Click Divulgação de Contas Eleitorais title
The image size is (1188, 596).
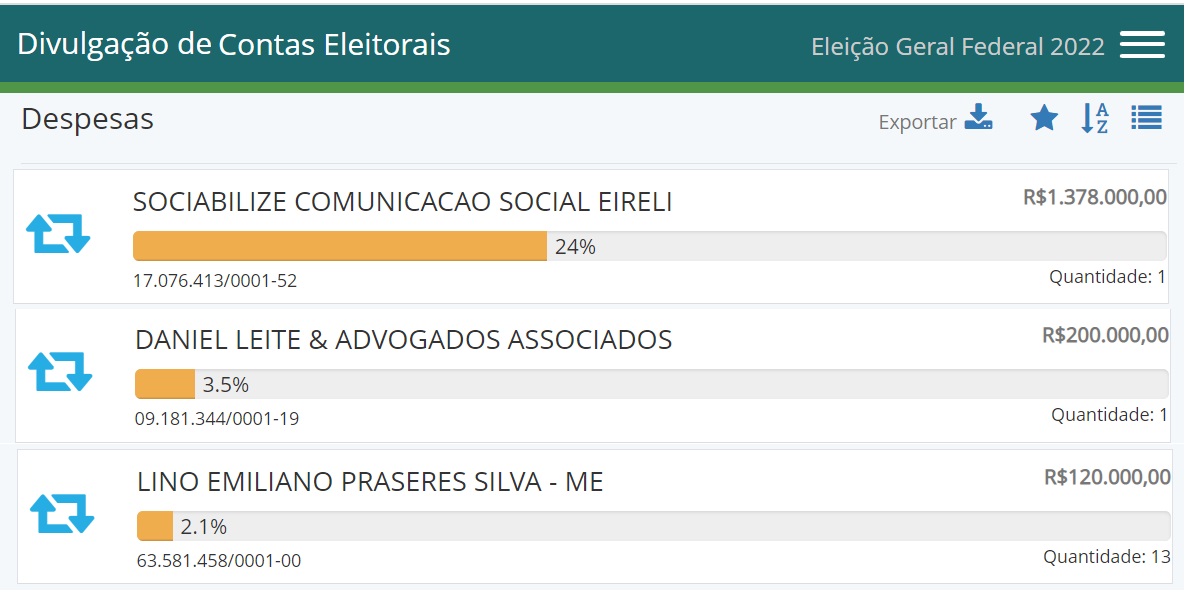coord(234,45)
